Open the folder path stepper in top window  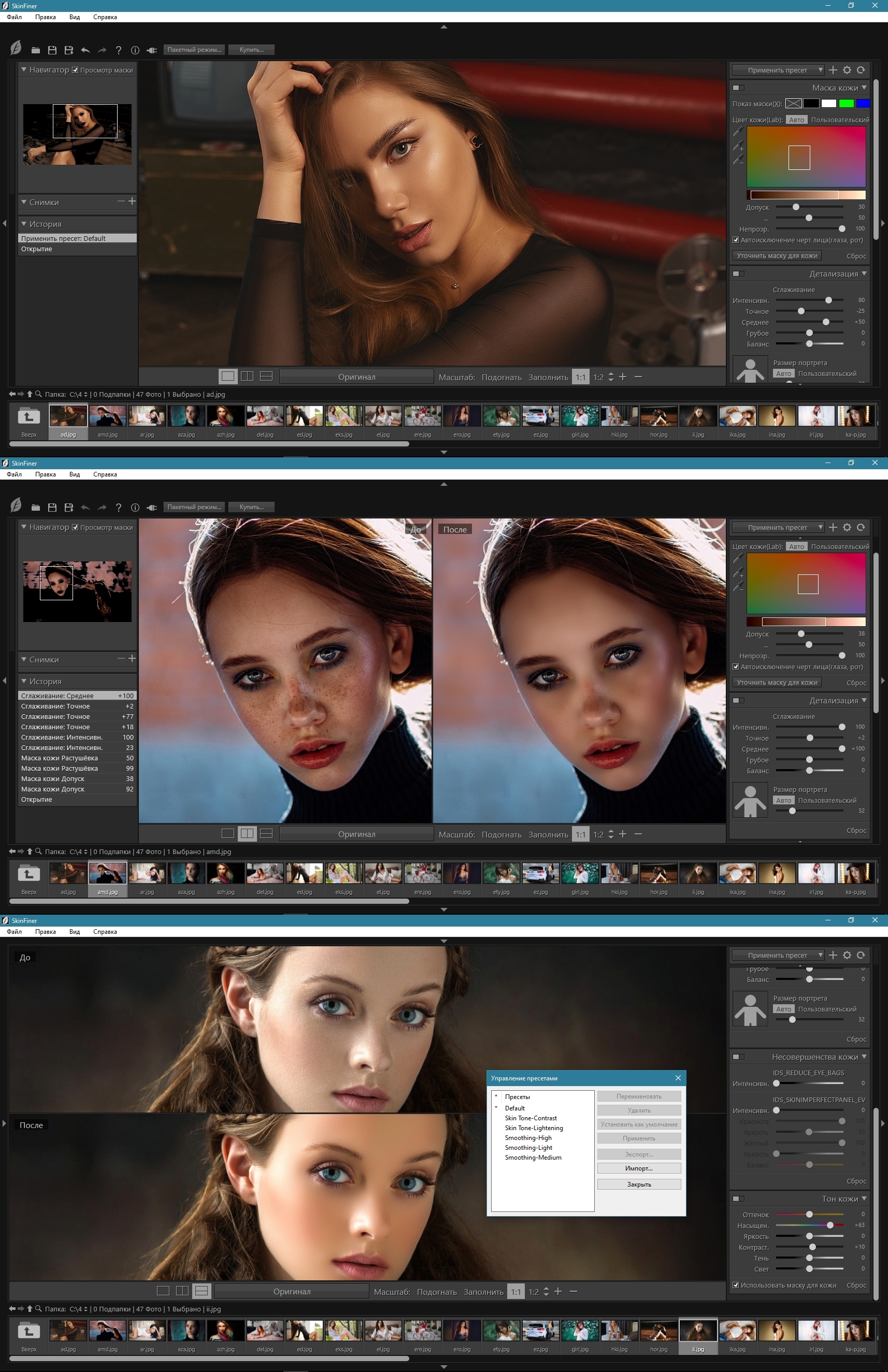(85, 394)
